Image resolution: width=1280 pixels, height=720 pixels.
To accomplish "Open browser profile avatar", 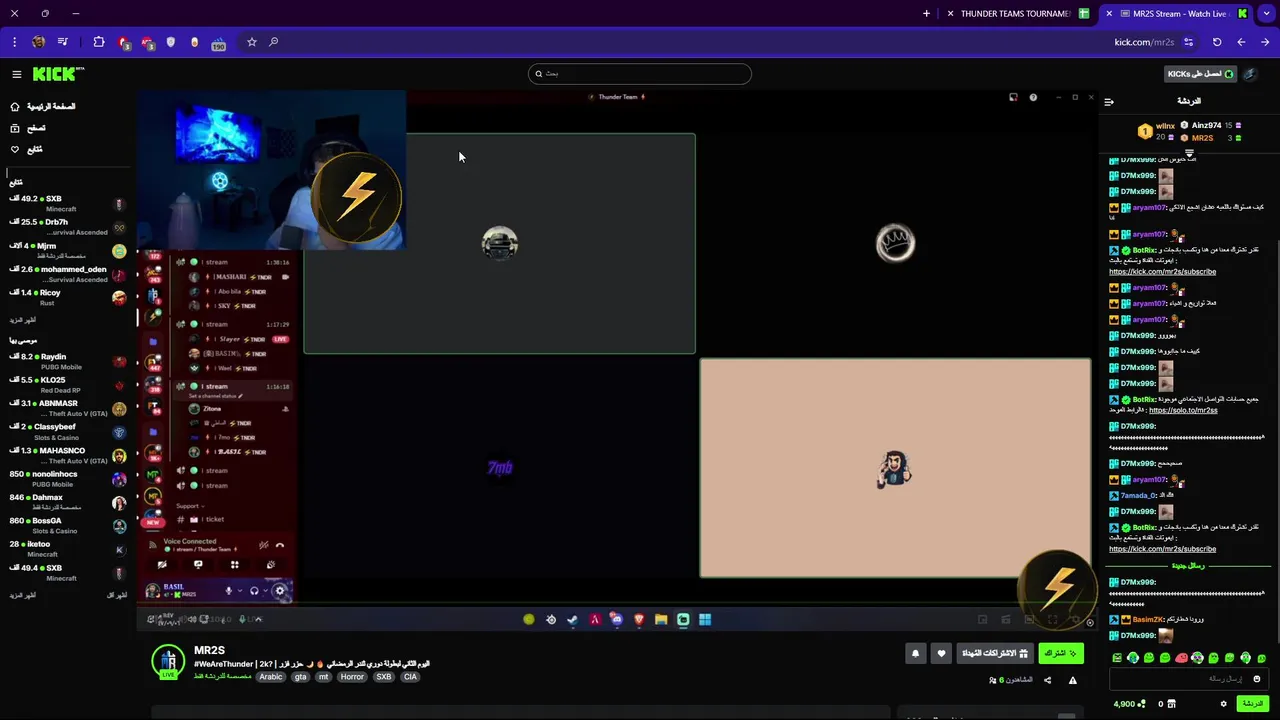I will 38,42.
